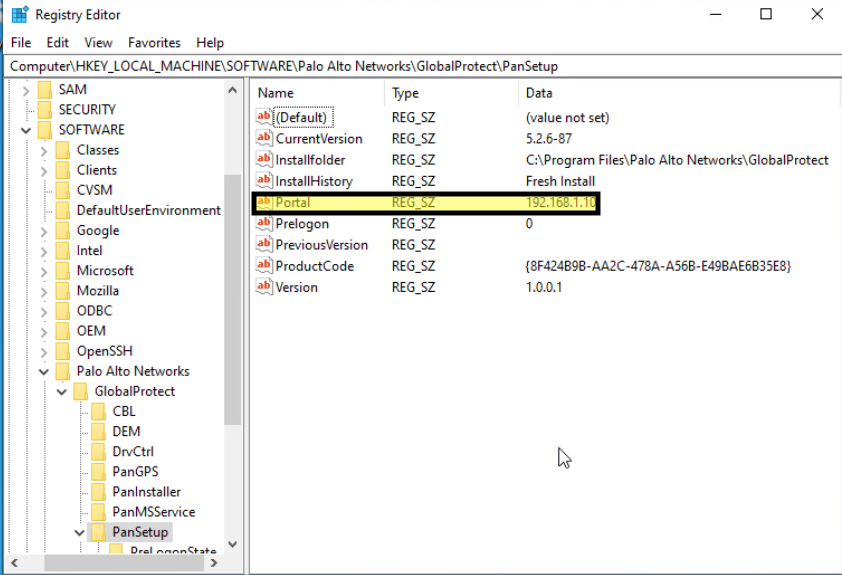Select the Portal value name
Viewport: 842px width, 575px height.
pos(293,202)
